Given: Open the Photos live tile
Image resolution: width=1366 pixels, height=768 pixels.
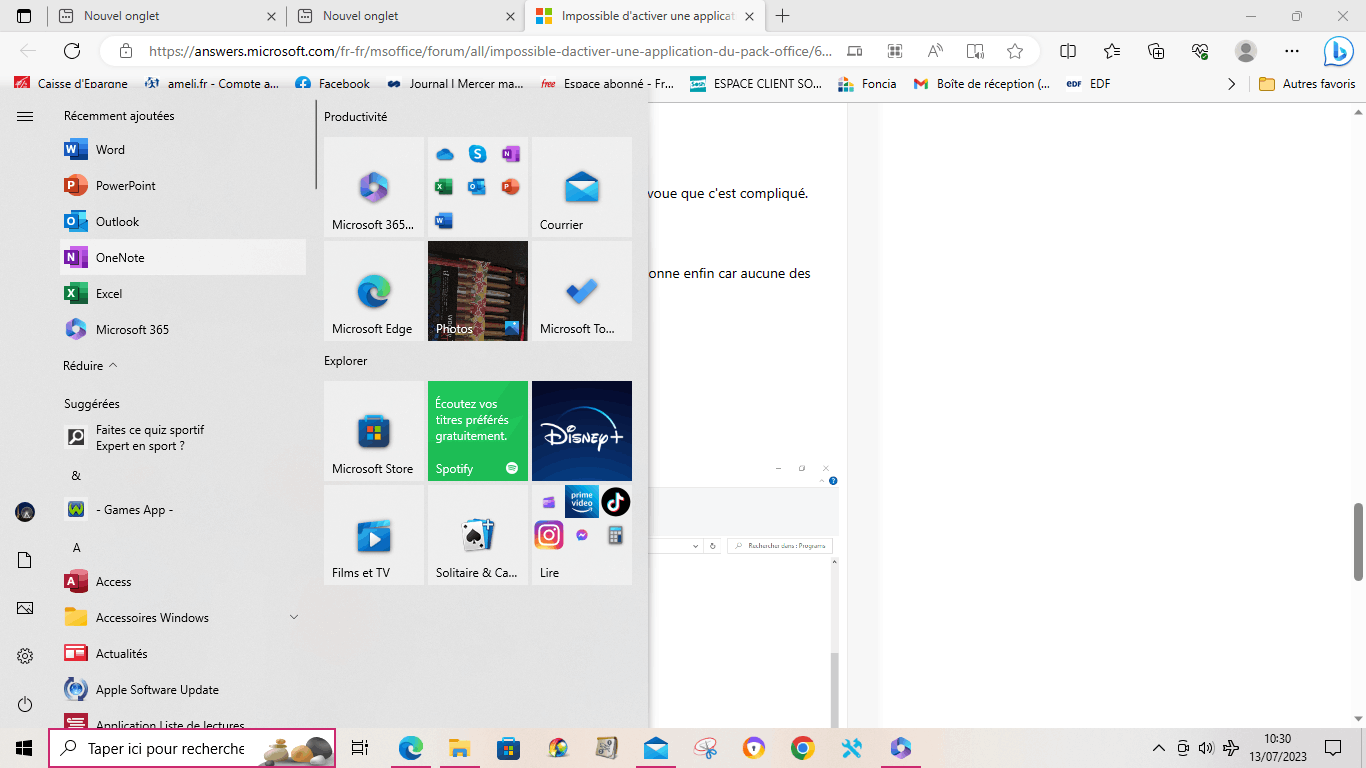Looking at the screenshot, I should click(478, 291).
